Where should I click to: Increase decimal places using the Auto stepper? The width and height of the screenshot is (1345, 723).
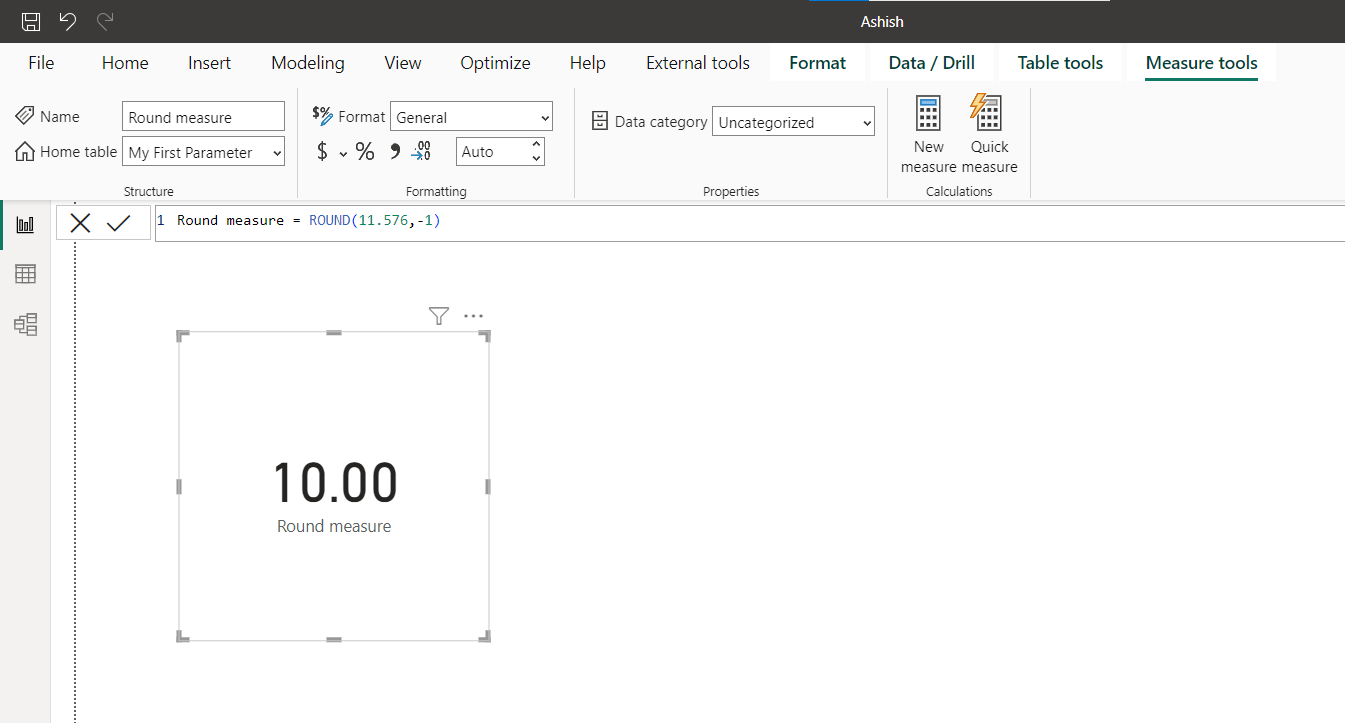537,145
